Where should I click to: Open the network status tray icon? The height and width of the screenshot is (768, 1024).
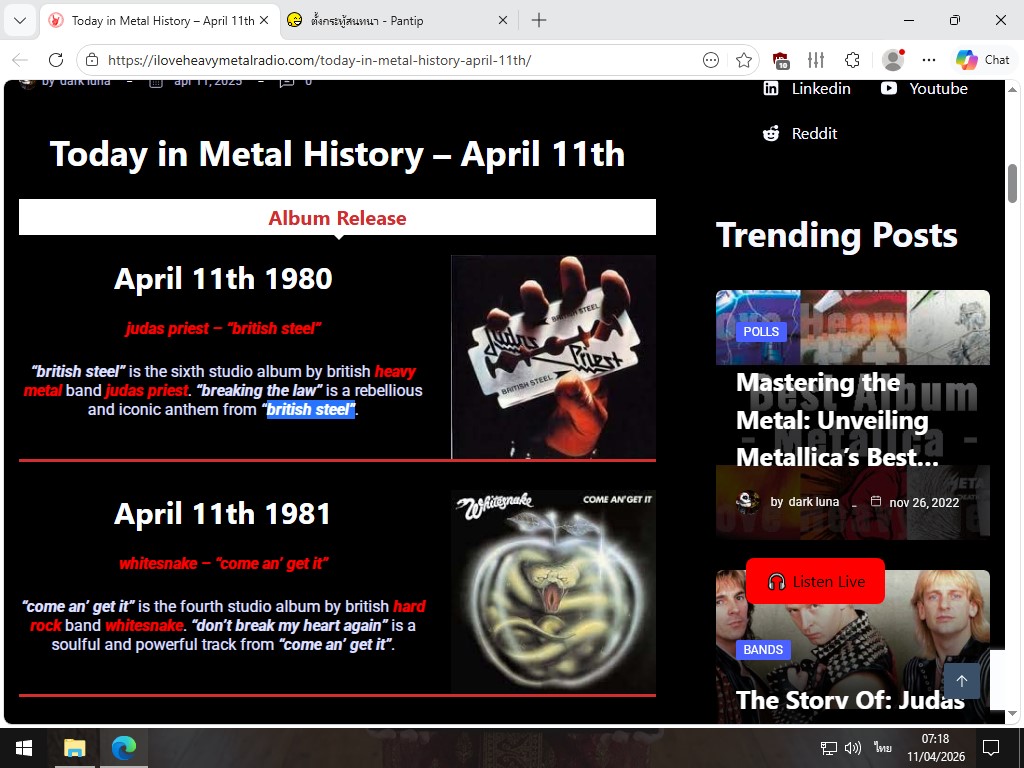click(x=829, y=748)
